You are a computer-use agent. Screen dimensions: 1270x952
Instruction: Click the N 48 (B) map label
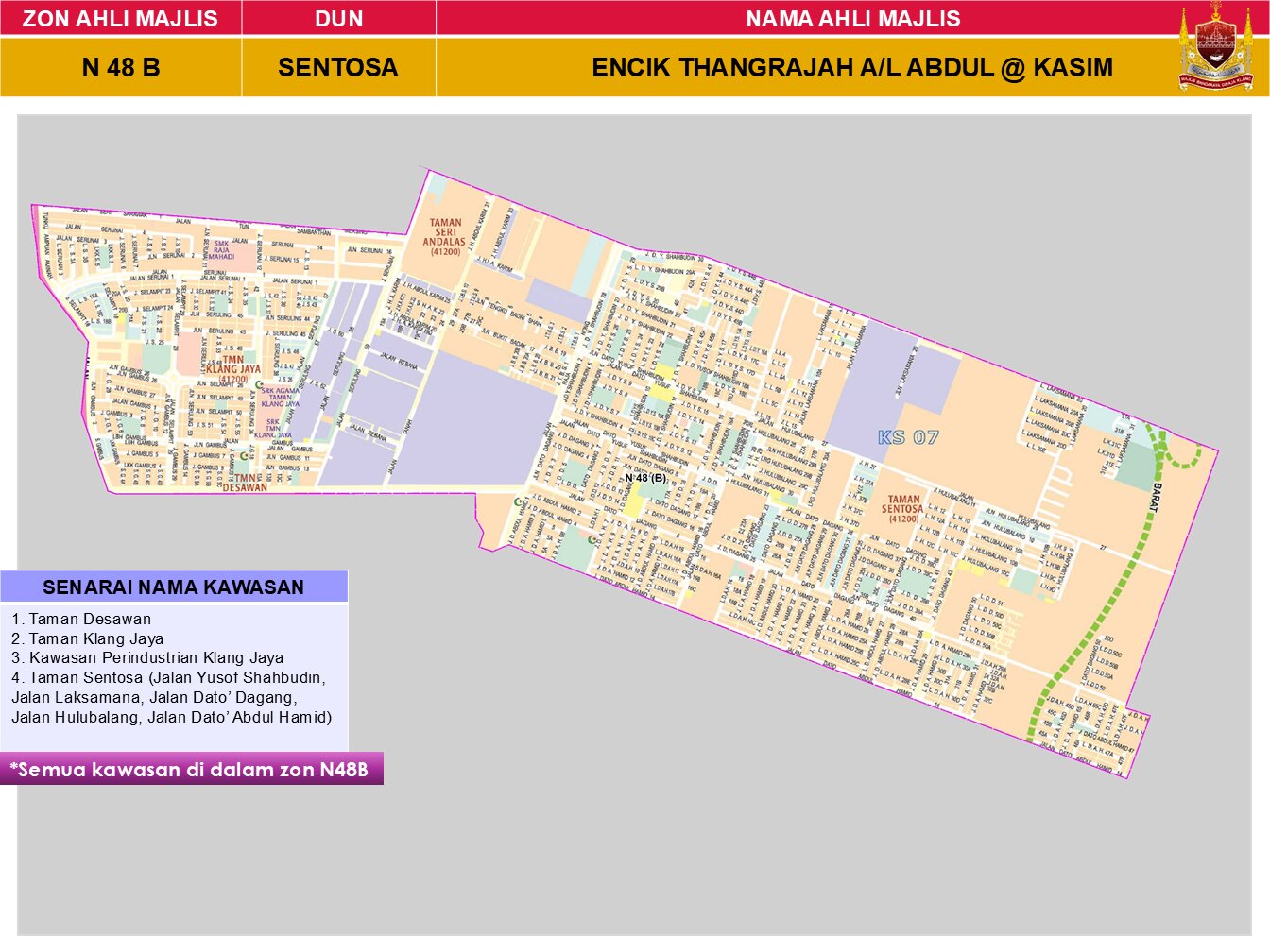[645, 478]
